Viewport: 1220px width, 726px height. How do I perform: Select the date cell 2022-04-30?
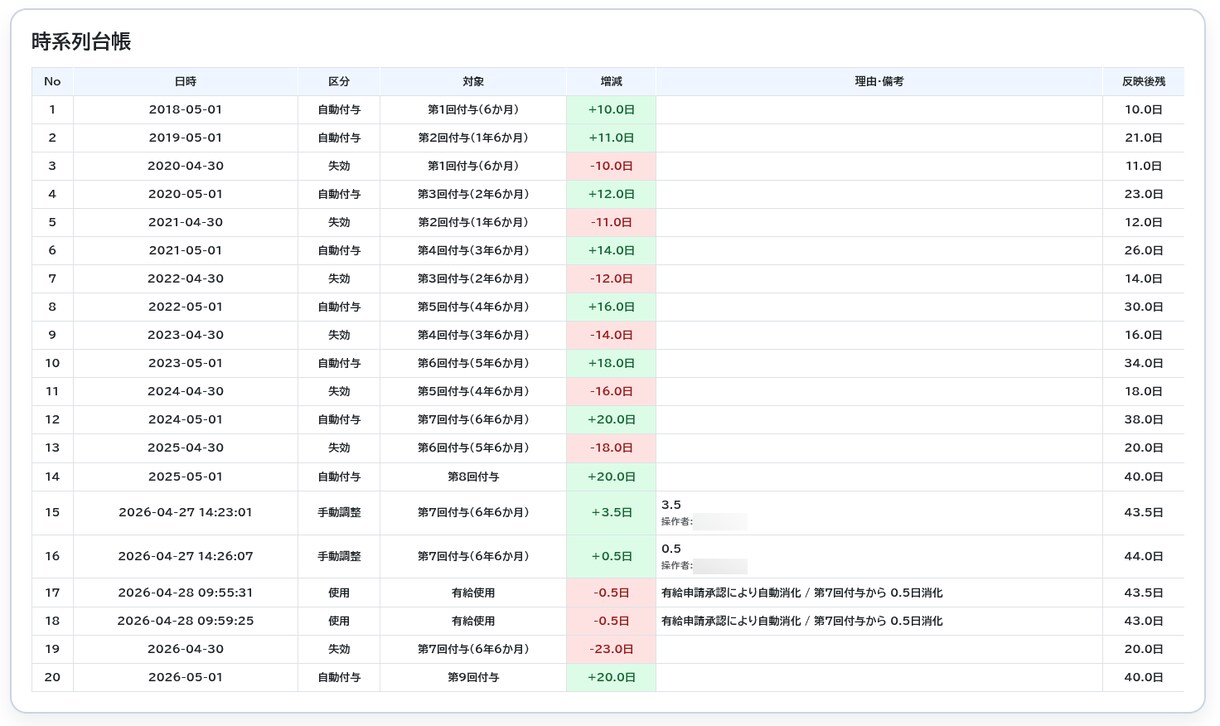point(185,279)
